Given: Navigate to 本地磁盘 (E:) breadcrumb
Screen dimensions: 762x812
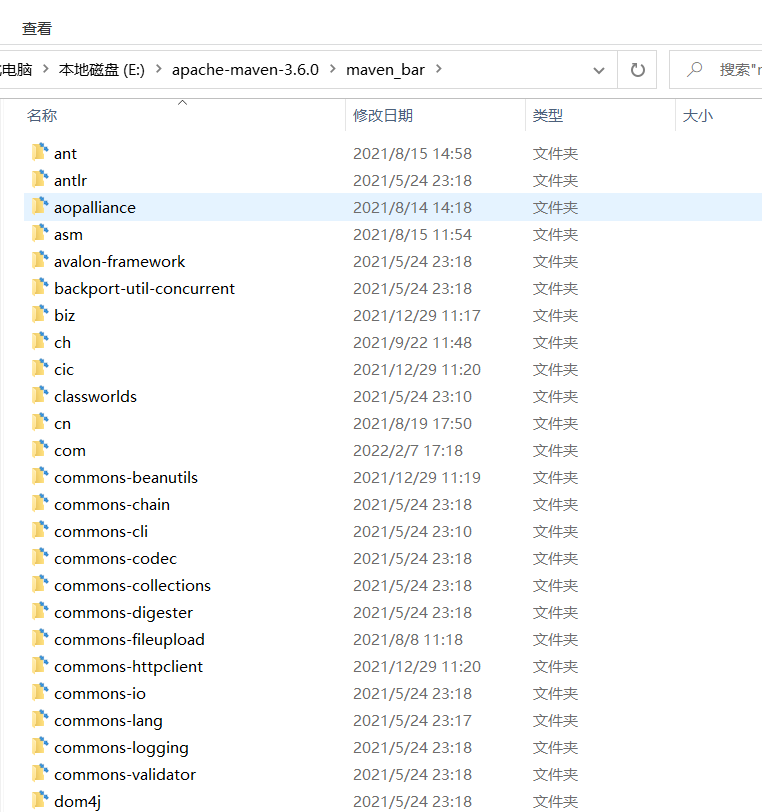Looking at the screenshot, I should 102,69.
